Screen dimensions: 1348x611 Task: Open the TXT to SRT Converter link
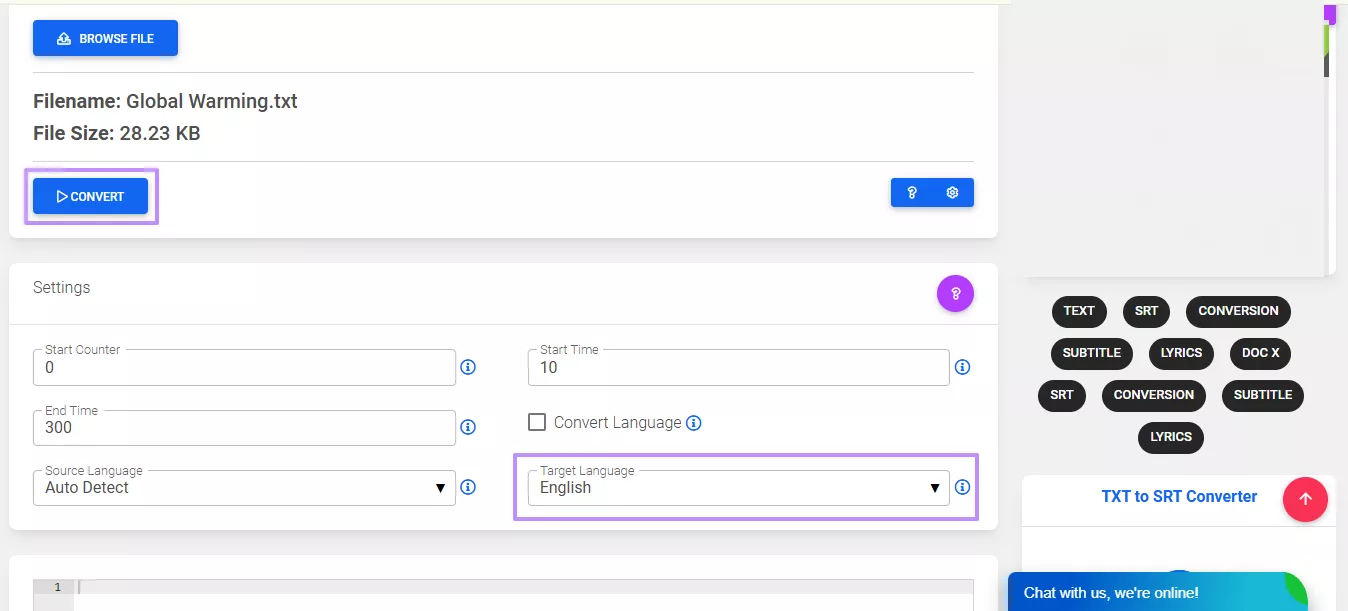[x=1179, y=496]
